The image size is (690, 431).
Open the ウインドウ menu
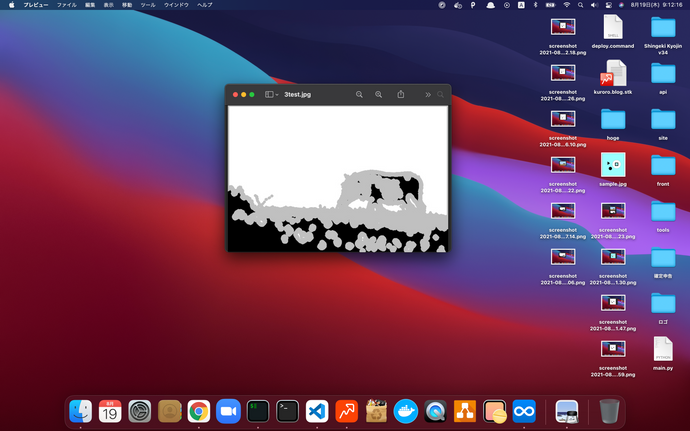(176, 5)
